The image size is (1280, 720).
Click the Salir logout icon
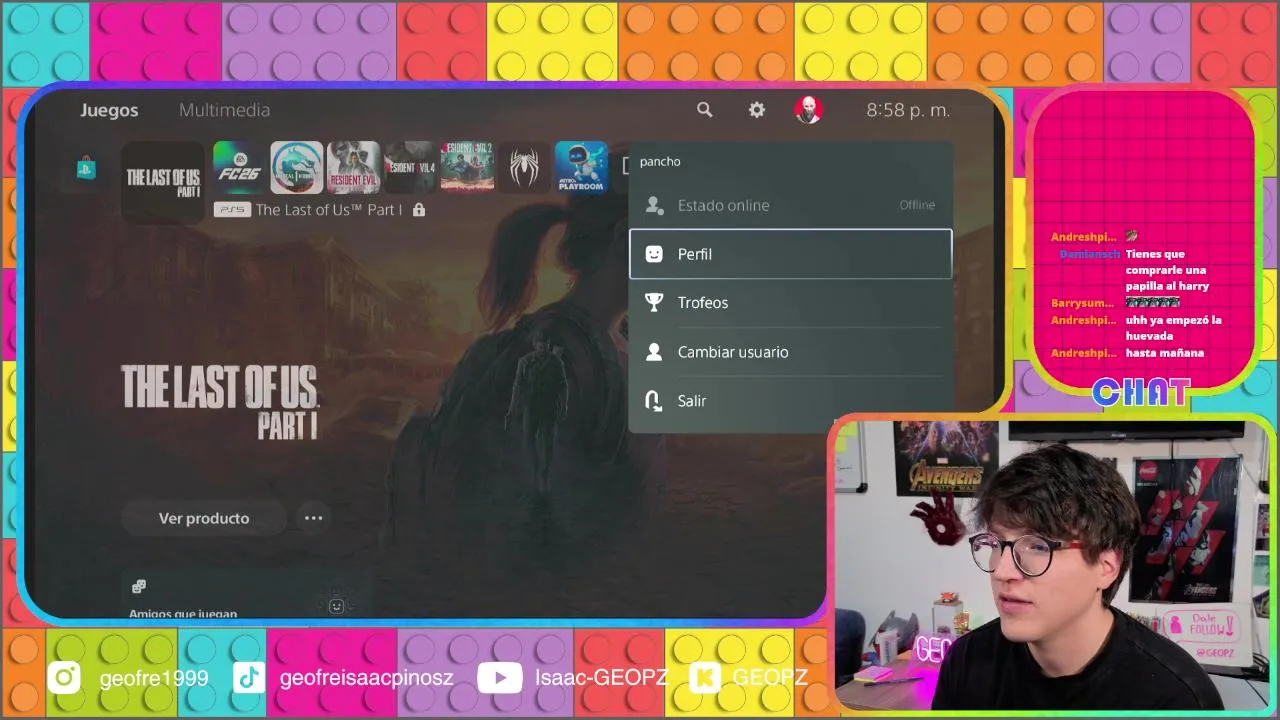654,401
